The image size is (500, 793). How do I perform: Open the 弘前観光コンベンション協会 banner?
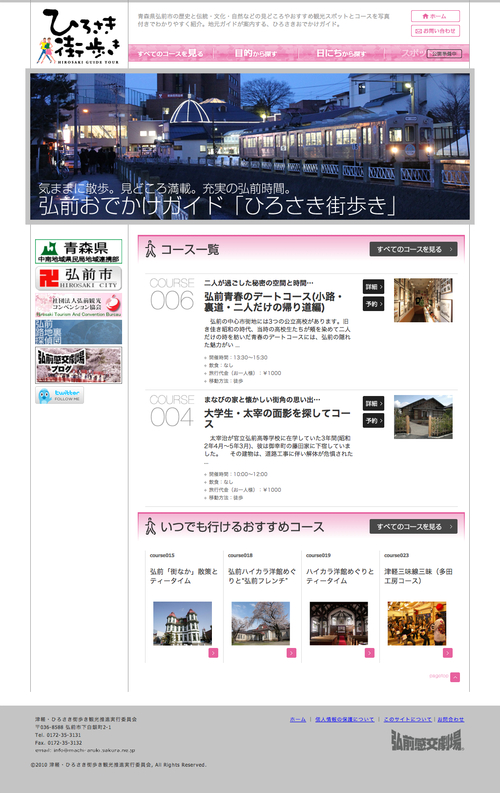coord(78,305)
